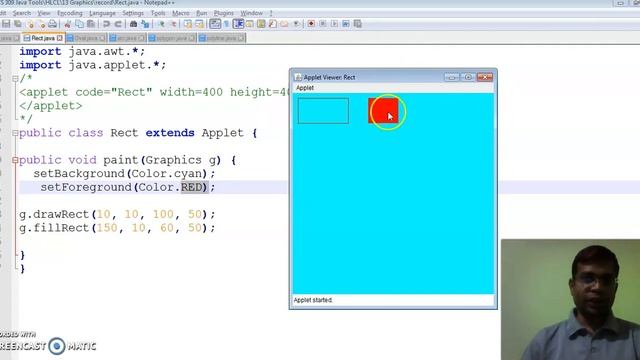The image size is (640, 360).
Task: Click the Cut scissors toolbar icon
Action: (68, 24)
